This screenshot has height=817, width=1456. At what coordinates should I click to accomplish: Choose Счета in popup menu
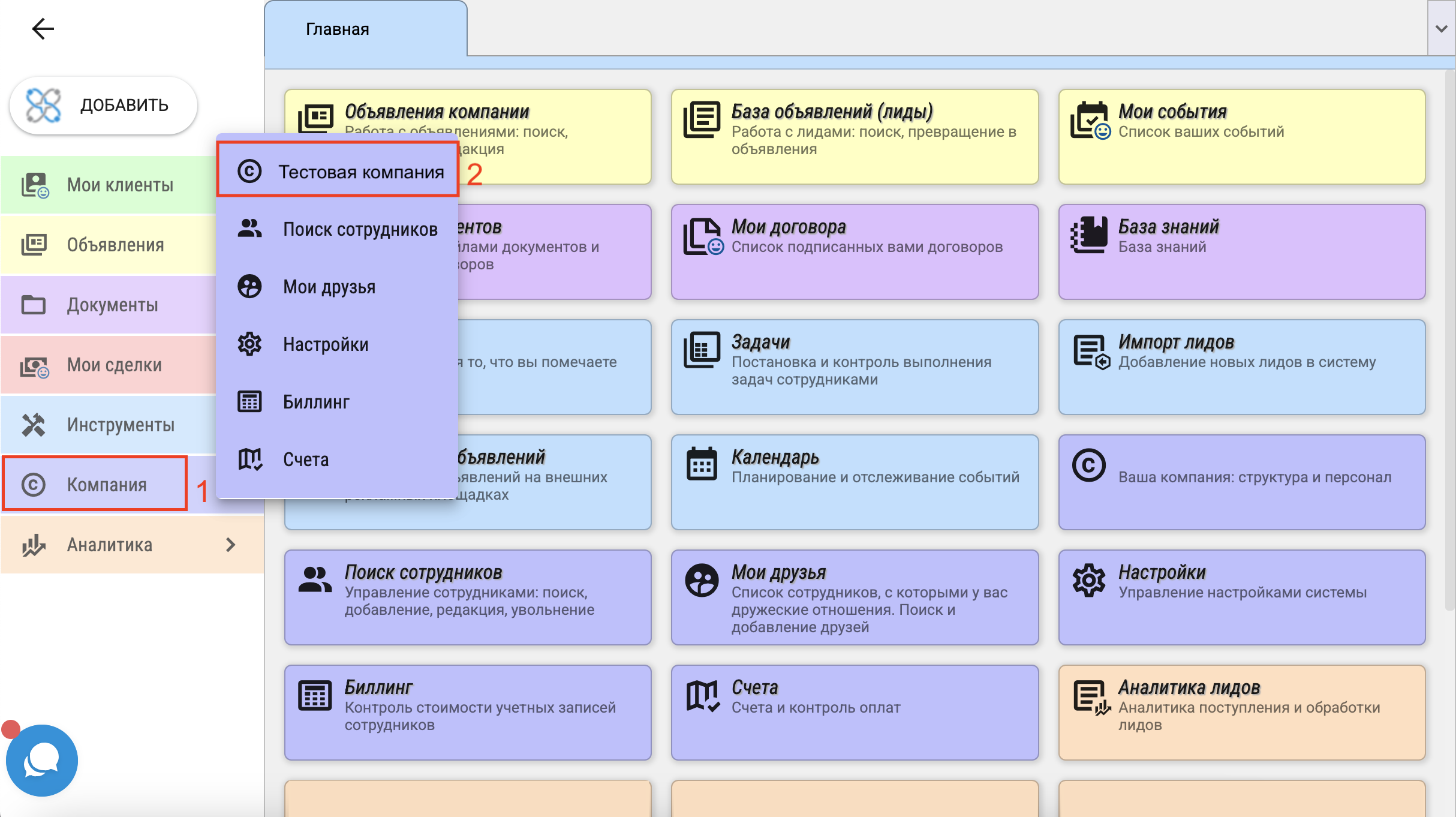point(338,459)
